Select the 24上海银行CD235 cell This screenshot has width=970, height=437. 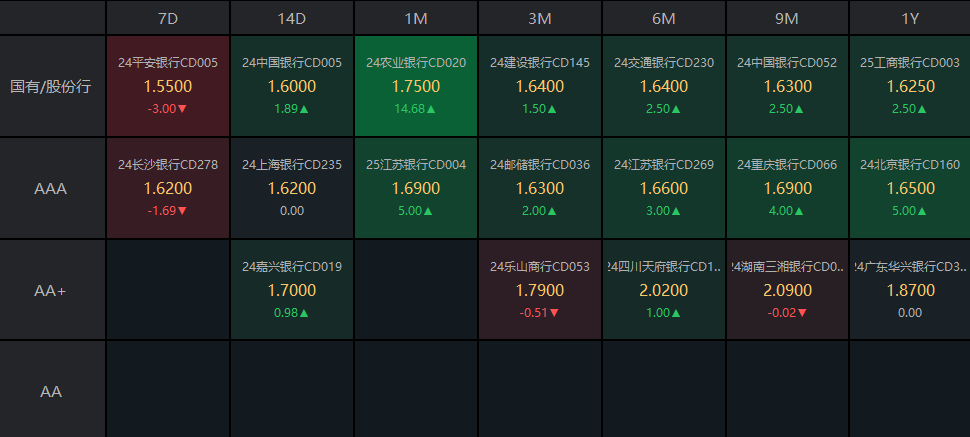tap(292, 188)
